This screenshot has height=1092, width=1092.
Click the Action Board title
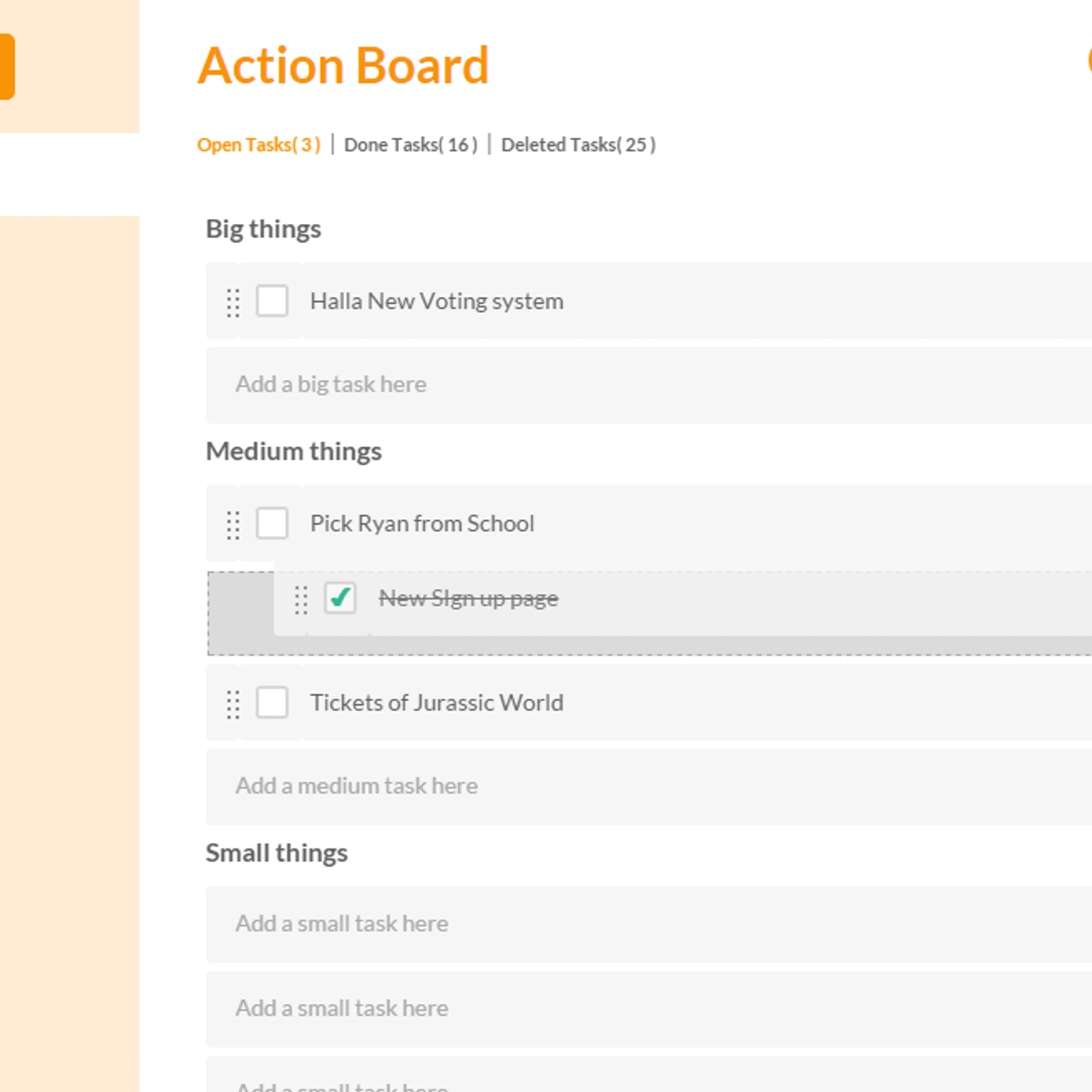[x=343, y=66]
